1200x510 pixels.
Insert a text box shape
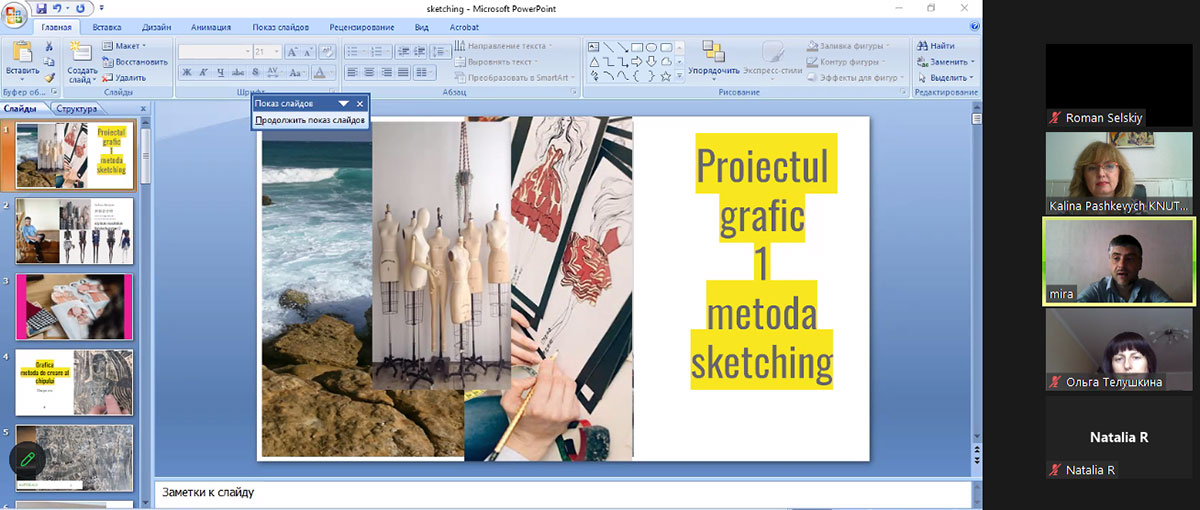click(x=593, y=46)
